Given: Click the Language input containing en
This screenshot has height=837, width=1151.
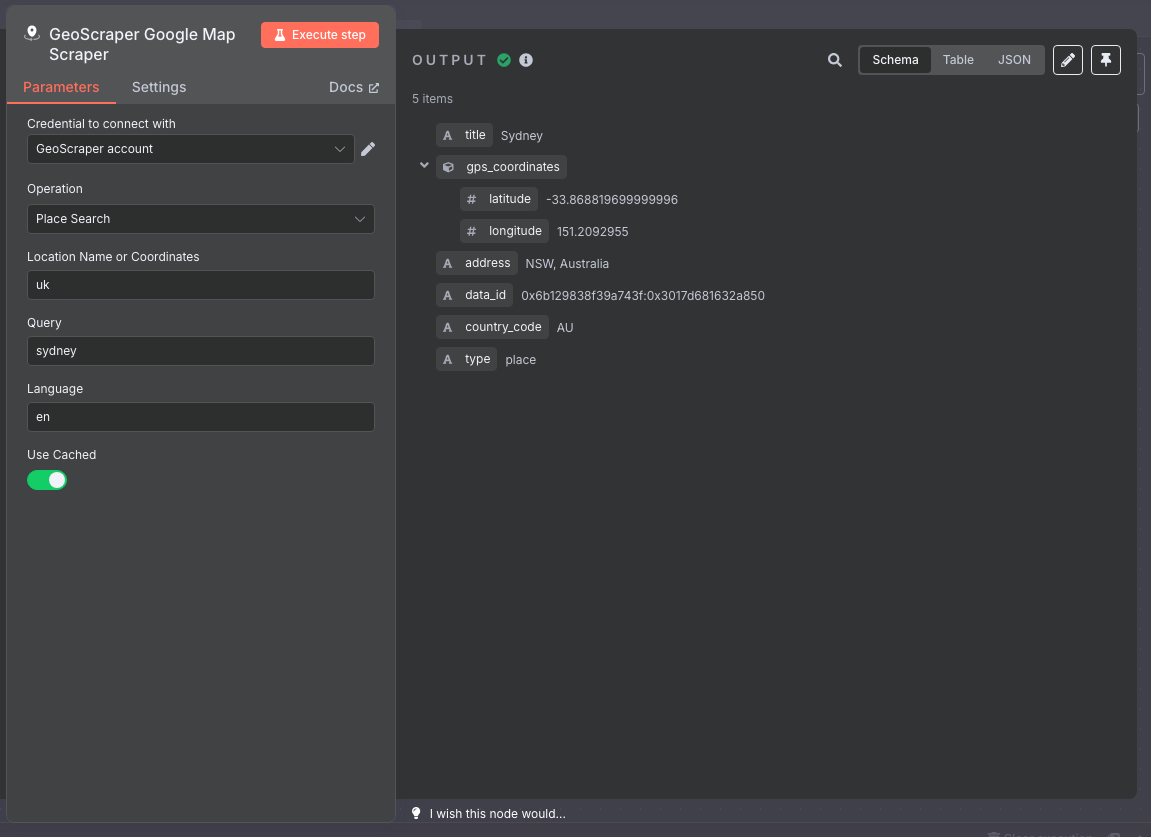Looking at the screenshot, I should 200,417.
